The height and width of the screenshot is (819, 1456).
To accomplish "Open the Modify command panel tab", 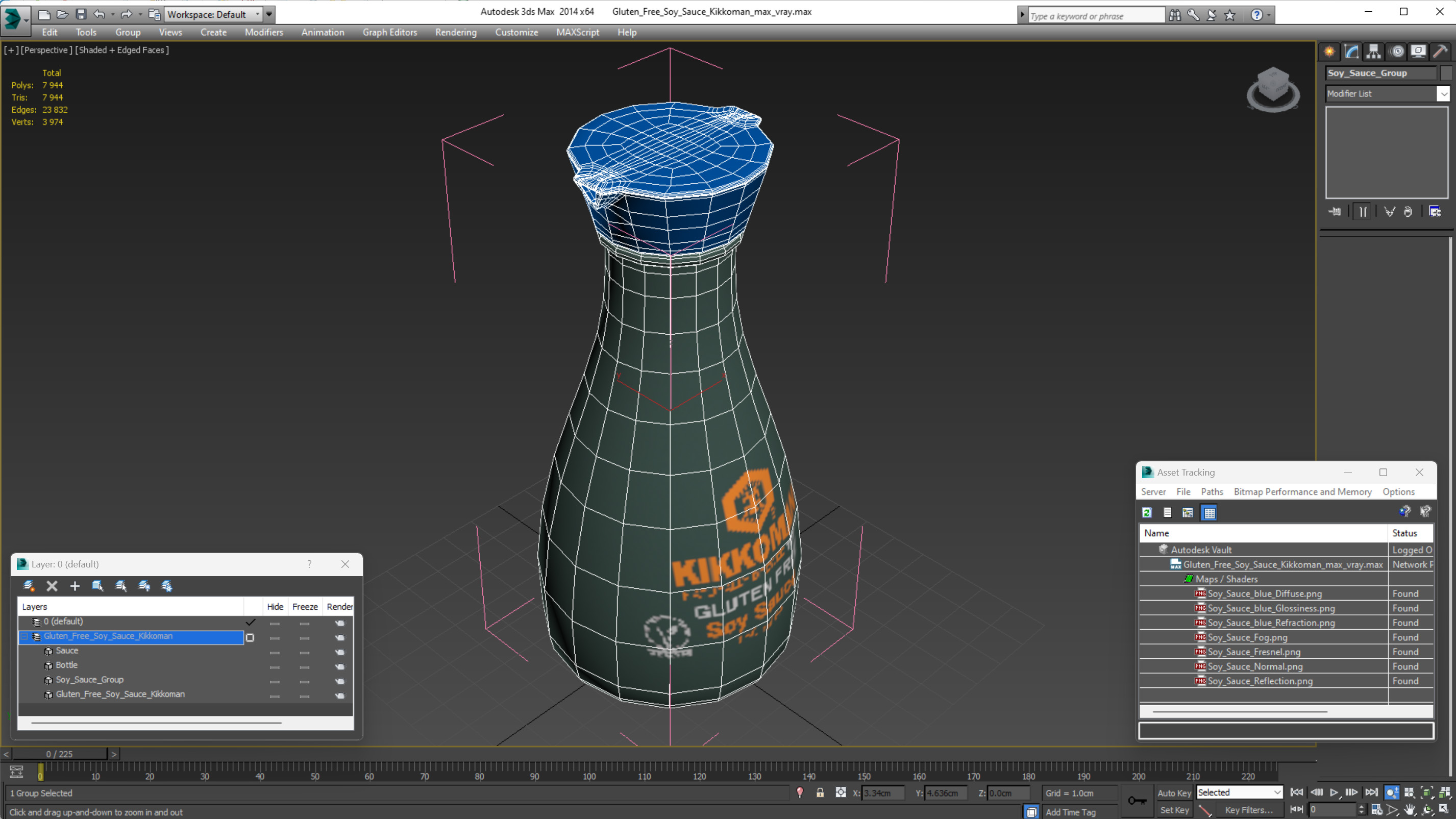I will coord(1351,52).
